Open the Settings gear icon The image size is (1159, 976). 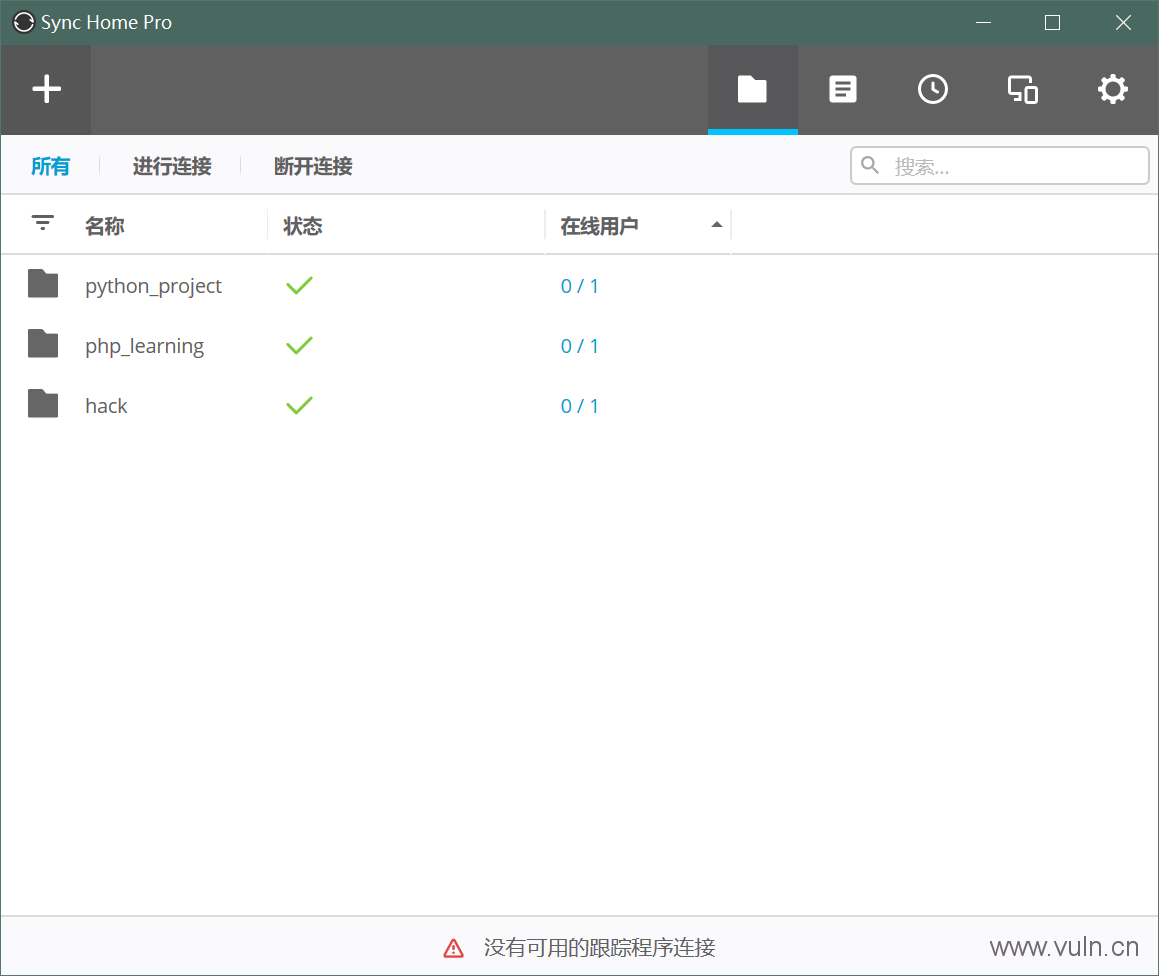tap(1112, 90)
